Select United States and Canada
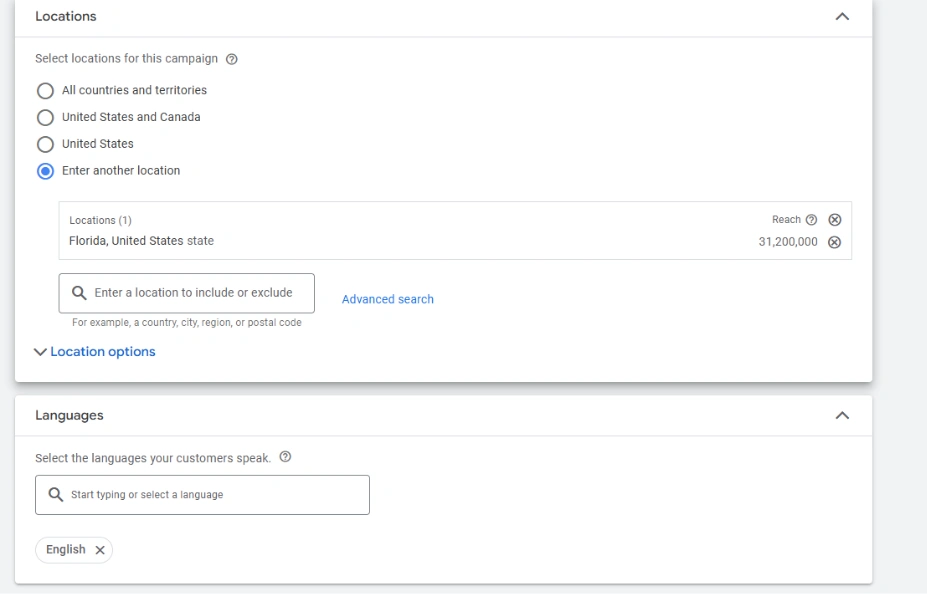 click(x=45, y=117)
